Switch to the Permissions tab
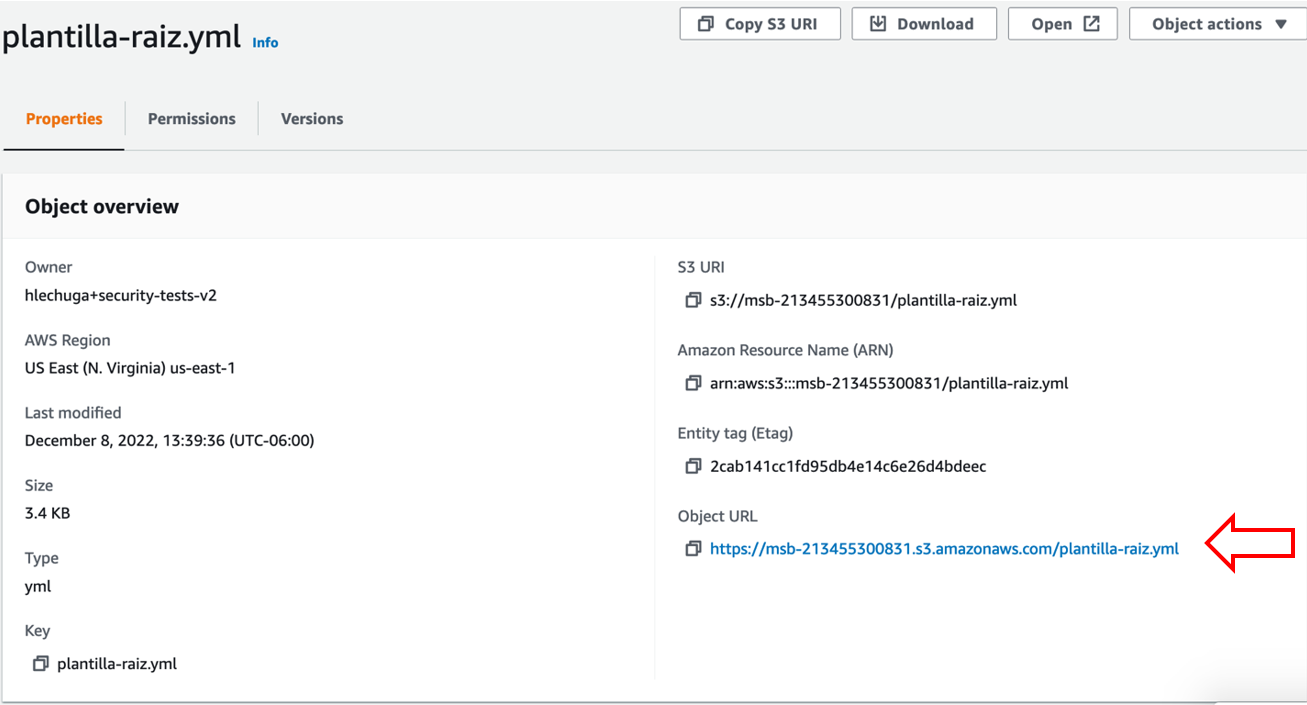Screen dimensions: 1307x705 (x=192, y=119)
